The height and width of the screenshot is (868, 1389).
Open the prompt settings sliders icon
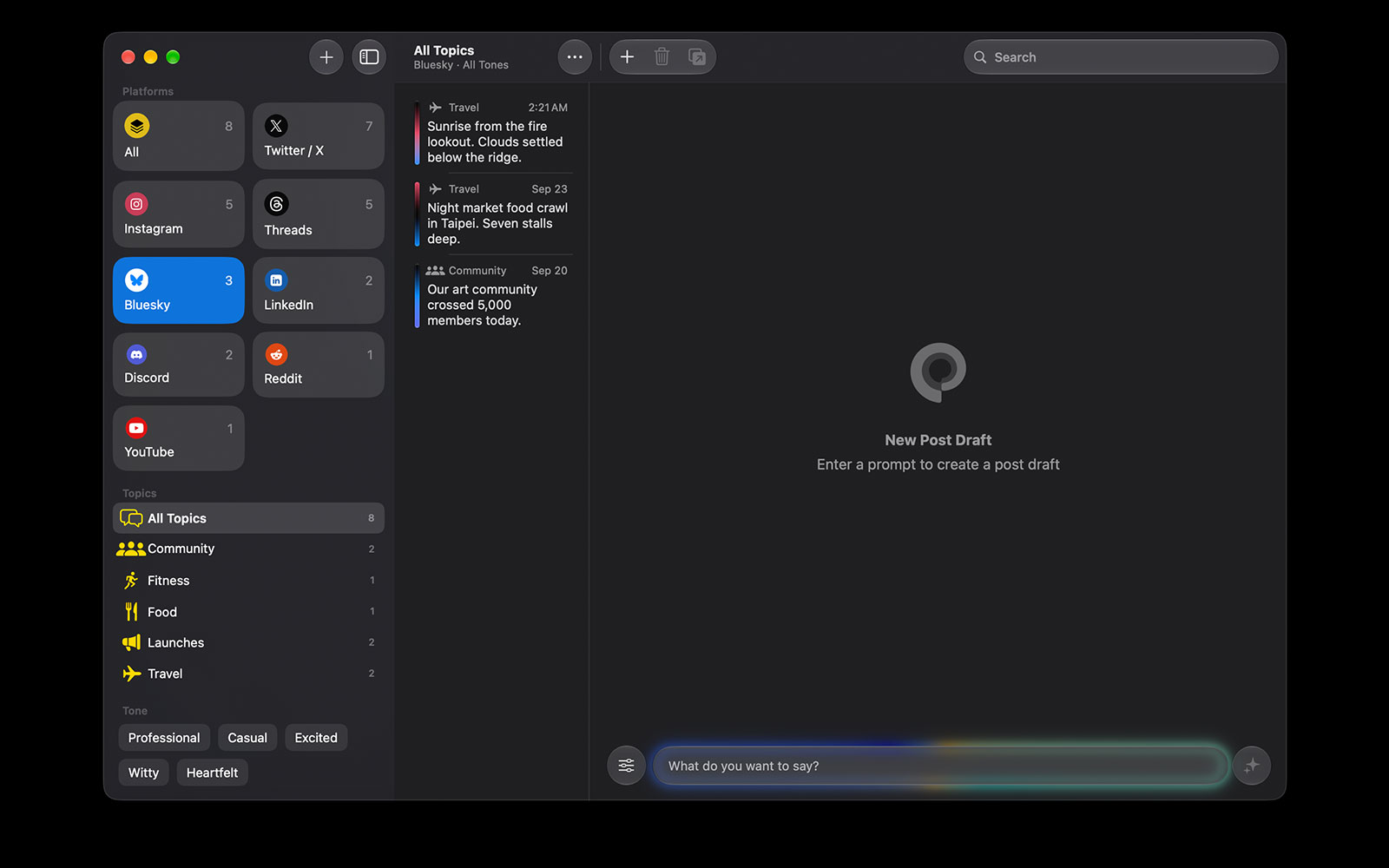tap(626, 766)
